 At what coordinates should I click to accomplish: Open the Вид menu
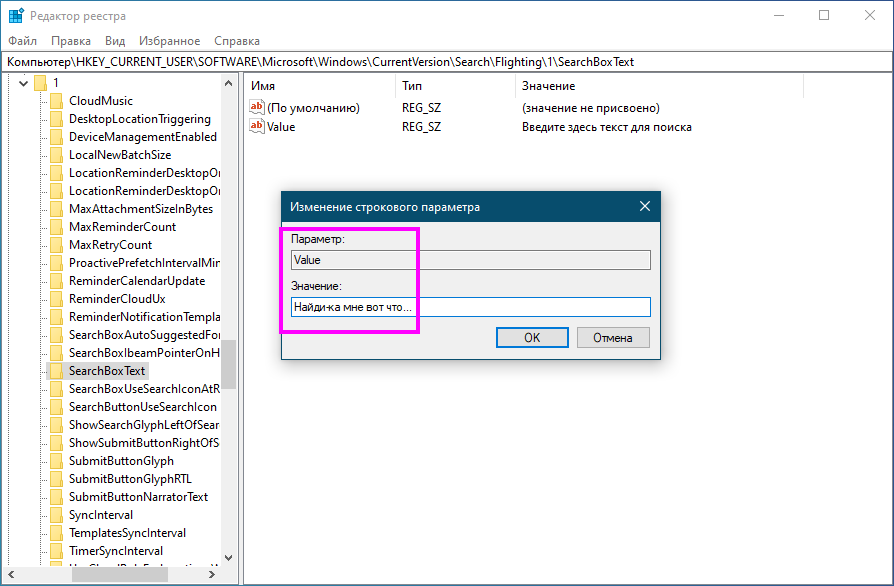[115, 41]
